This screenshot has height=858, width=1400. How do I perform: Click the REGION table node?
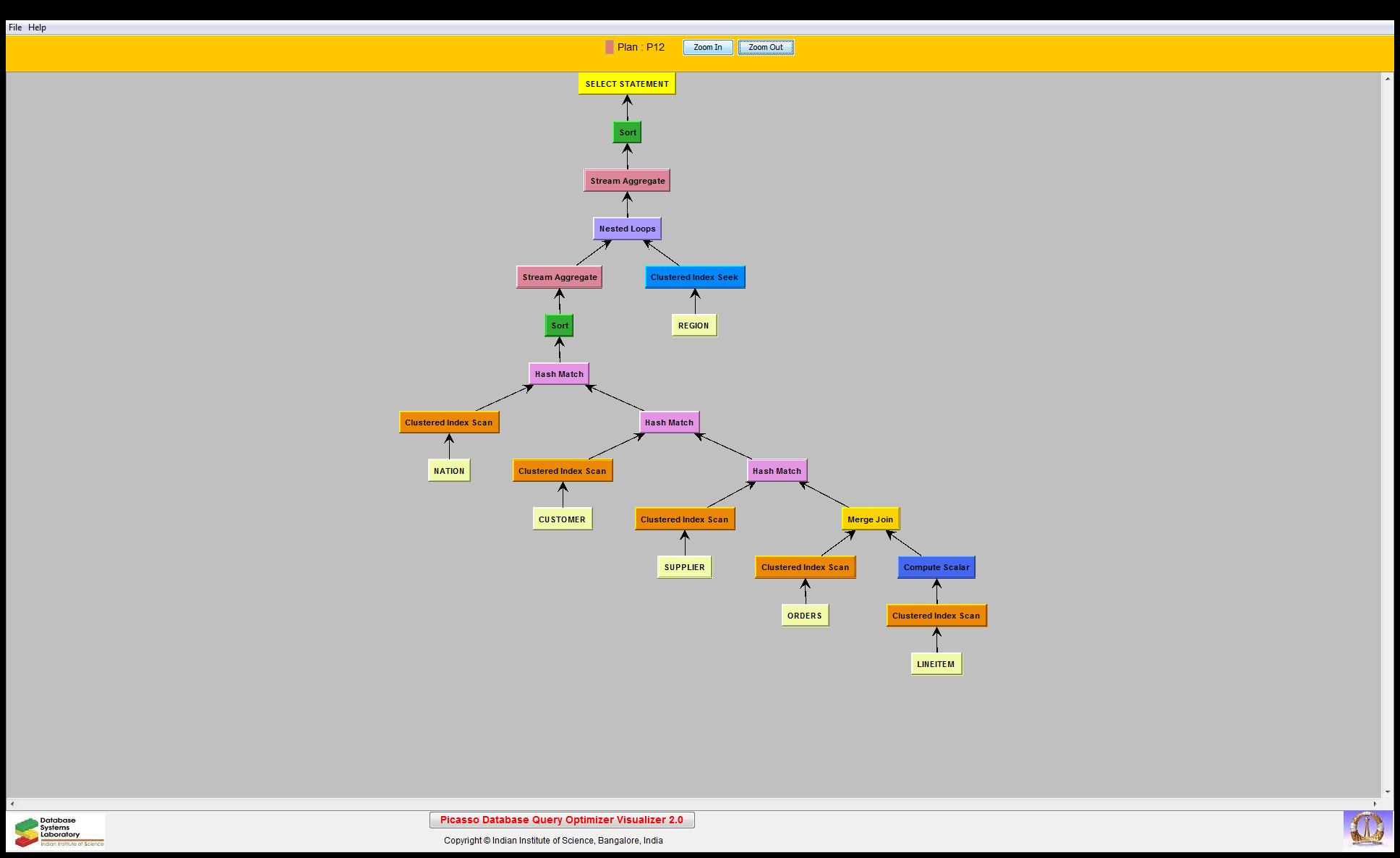coord(693,326)
